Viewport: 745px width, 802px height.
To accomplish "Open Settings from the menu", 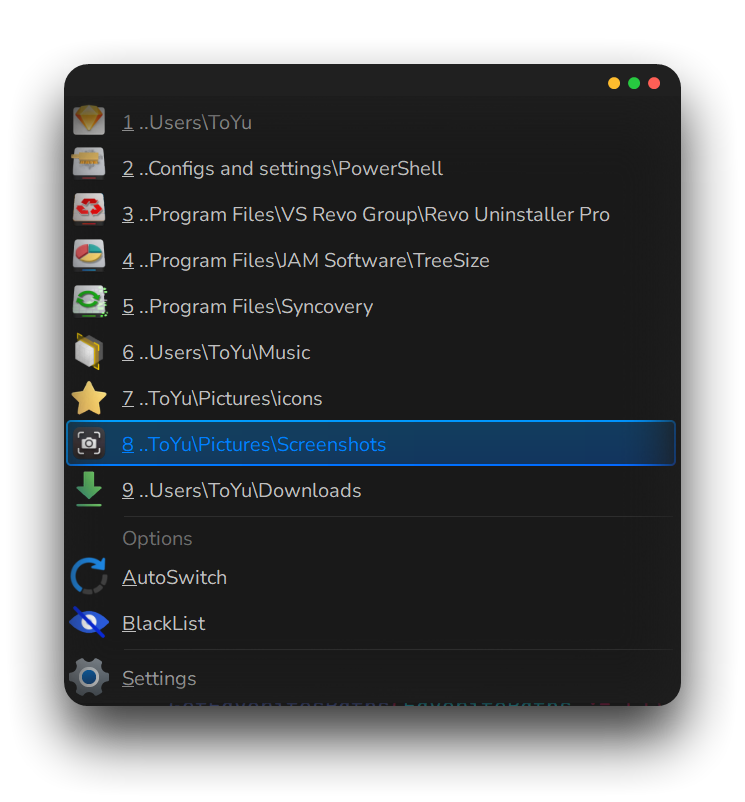I will (x=159, y=679).
